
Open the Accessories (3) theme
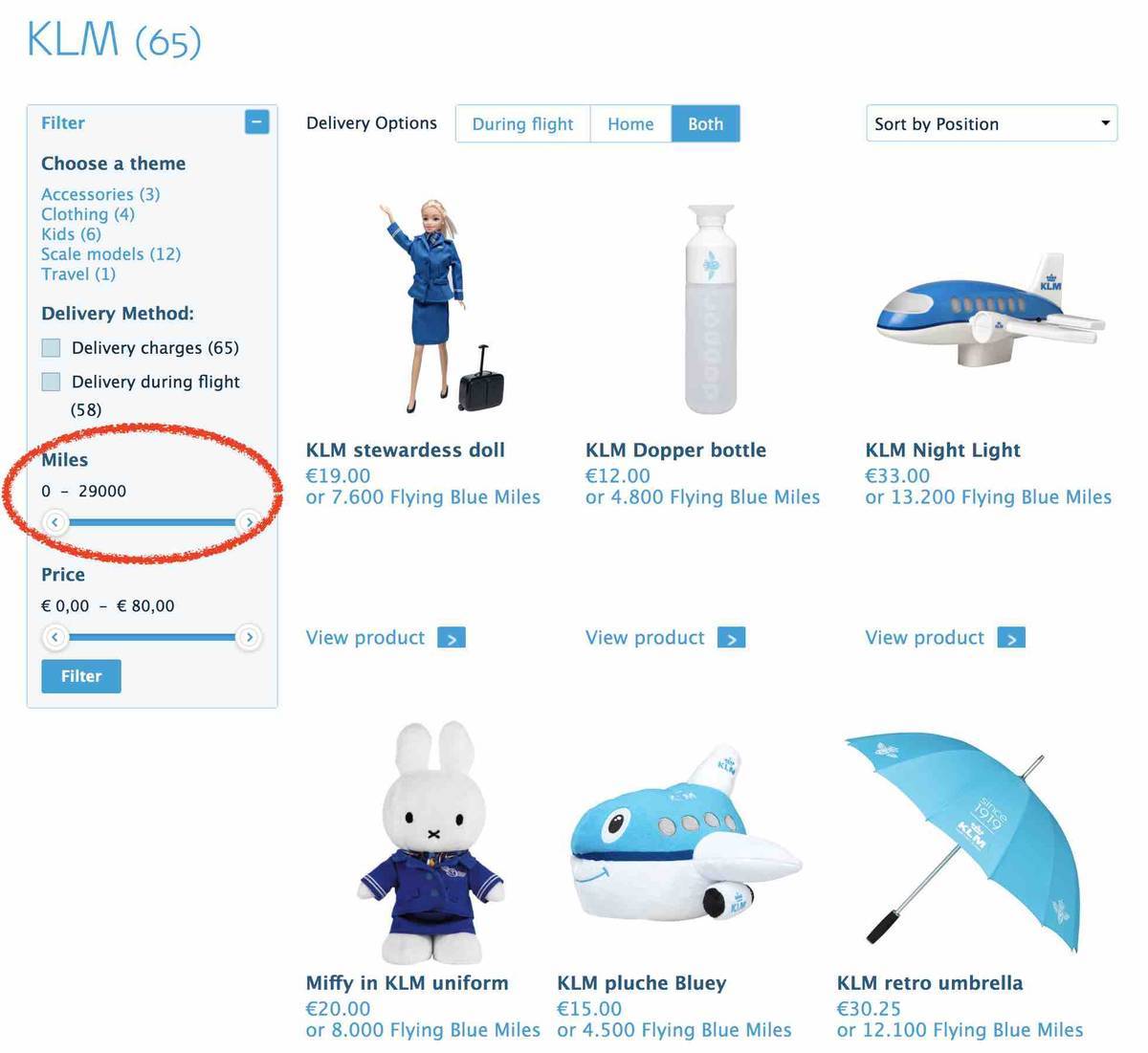(x=100, y=194)
